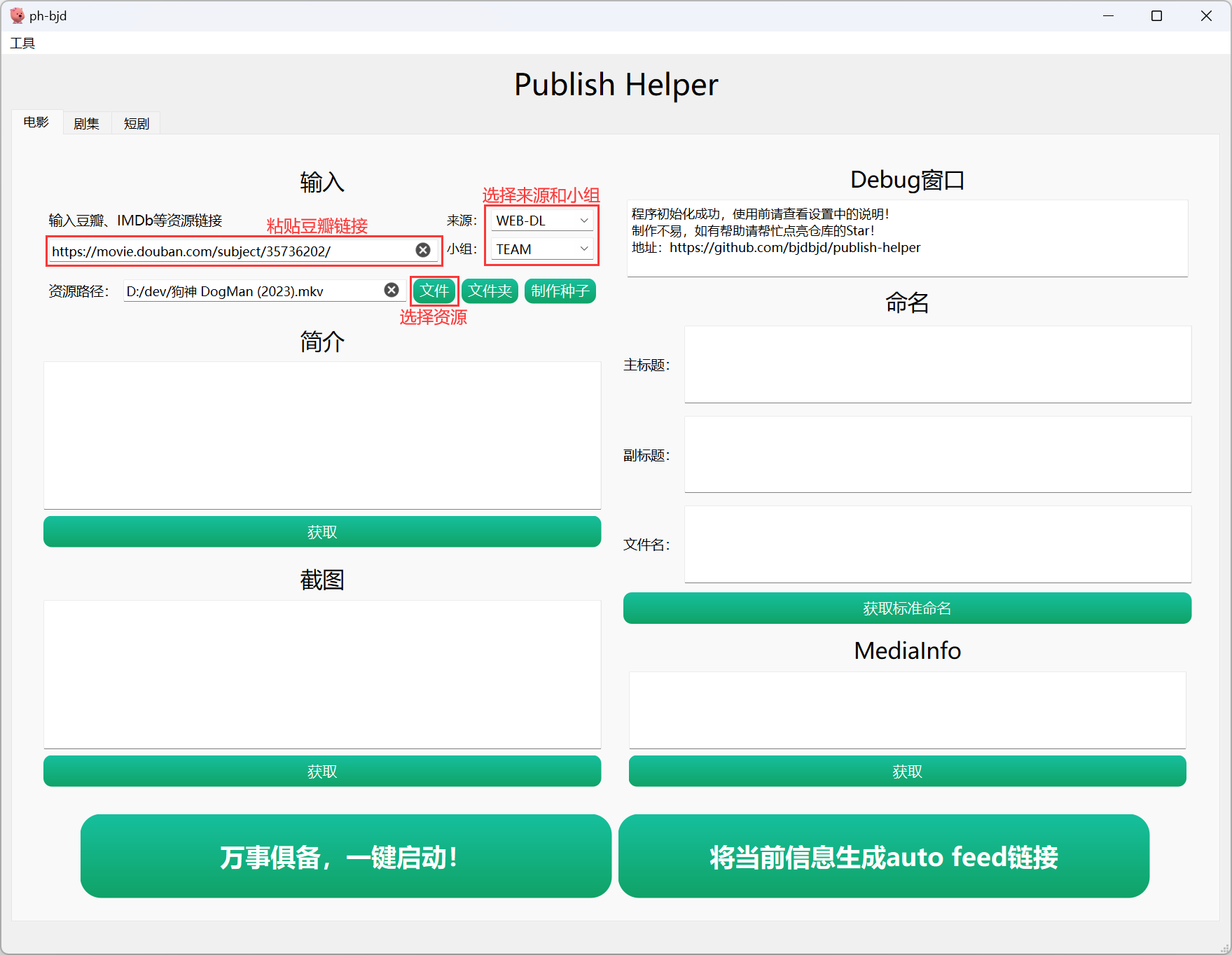Image resolution: width=1232 pixels, height=955 pixels.
Task: Open the 小组 TEAM dropdown
Action: pyautogui.click(x=542, y=249)
